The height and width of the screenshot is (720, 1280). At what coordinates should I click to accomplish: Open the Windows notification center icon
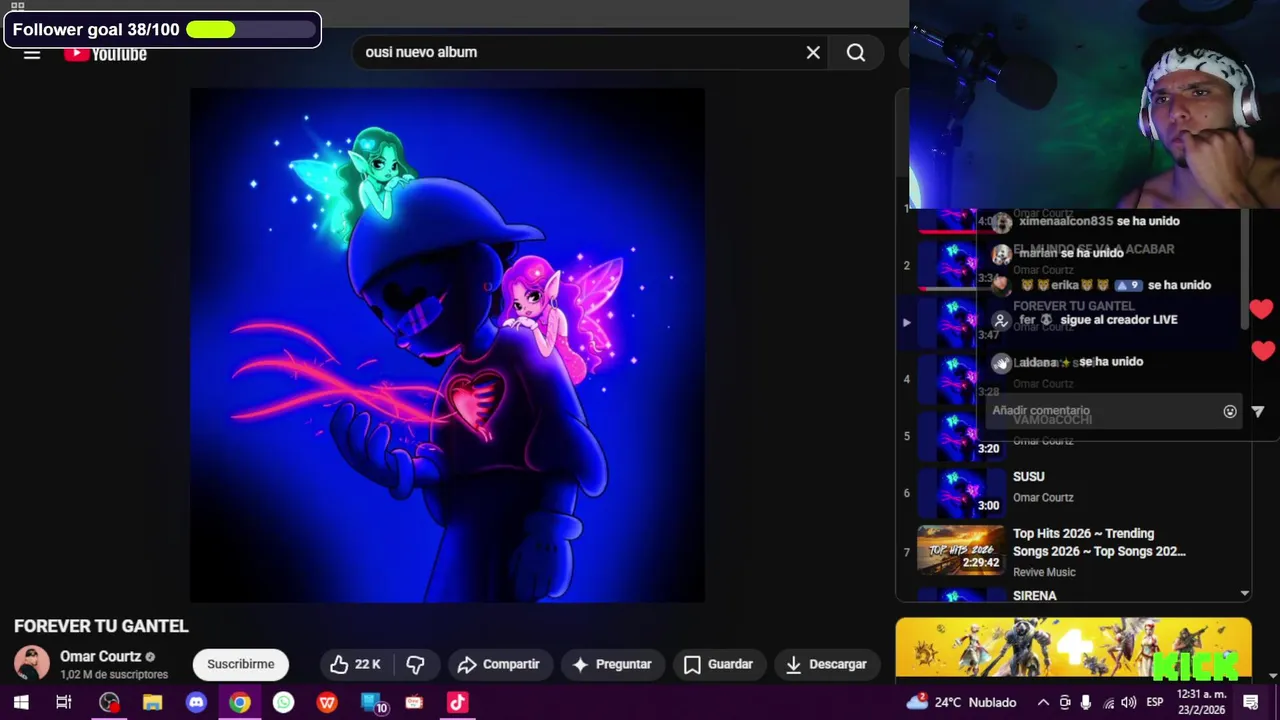[x=1251, y=703]
